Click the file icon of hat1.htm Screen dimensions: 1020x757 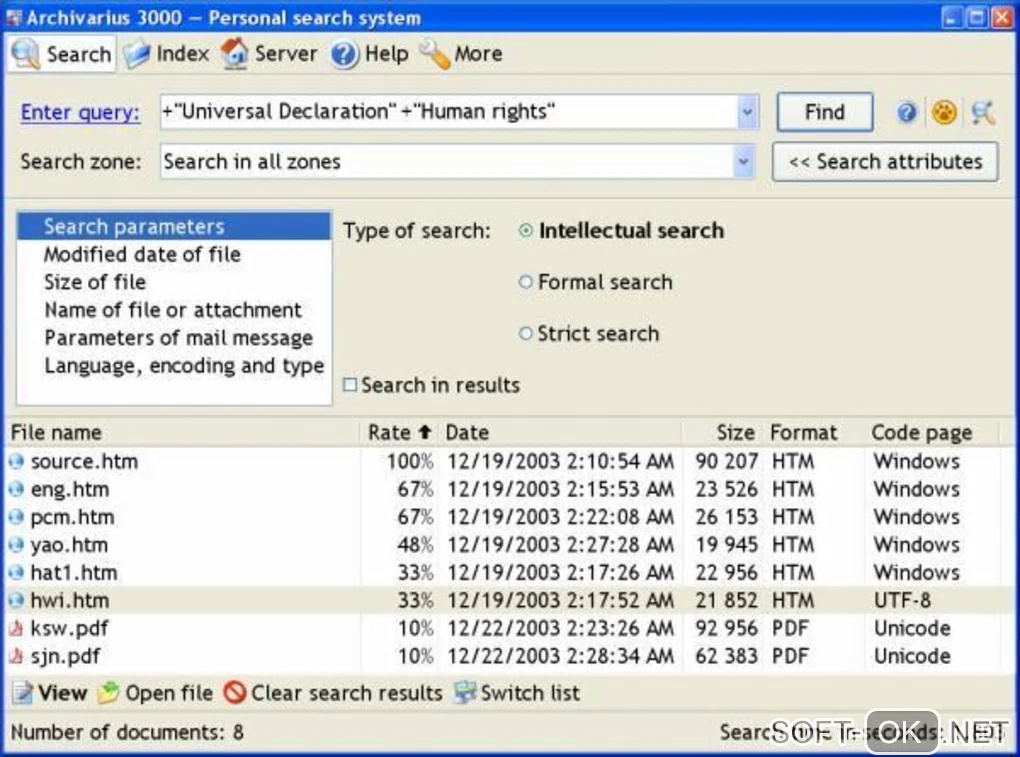(17, 573)
